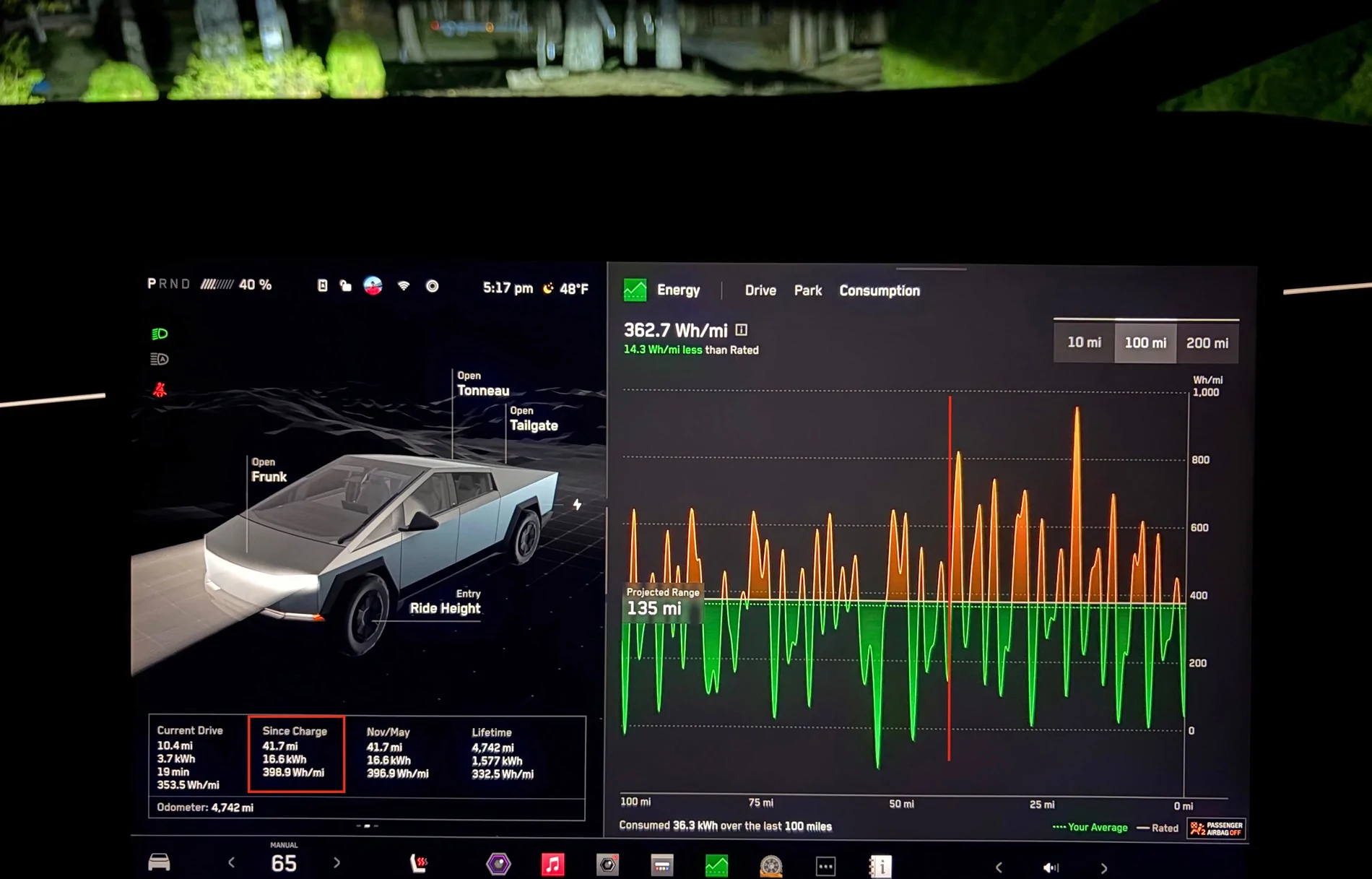
Task: Open the key card status icon
Action: (x=322, y=286)
